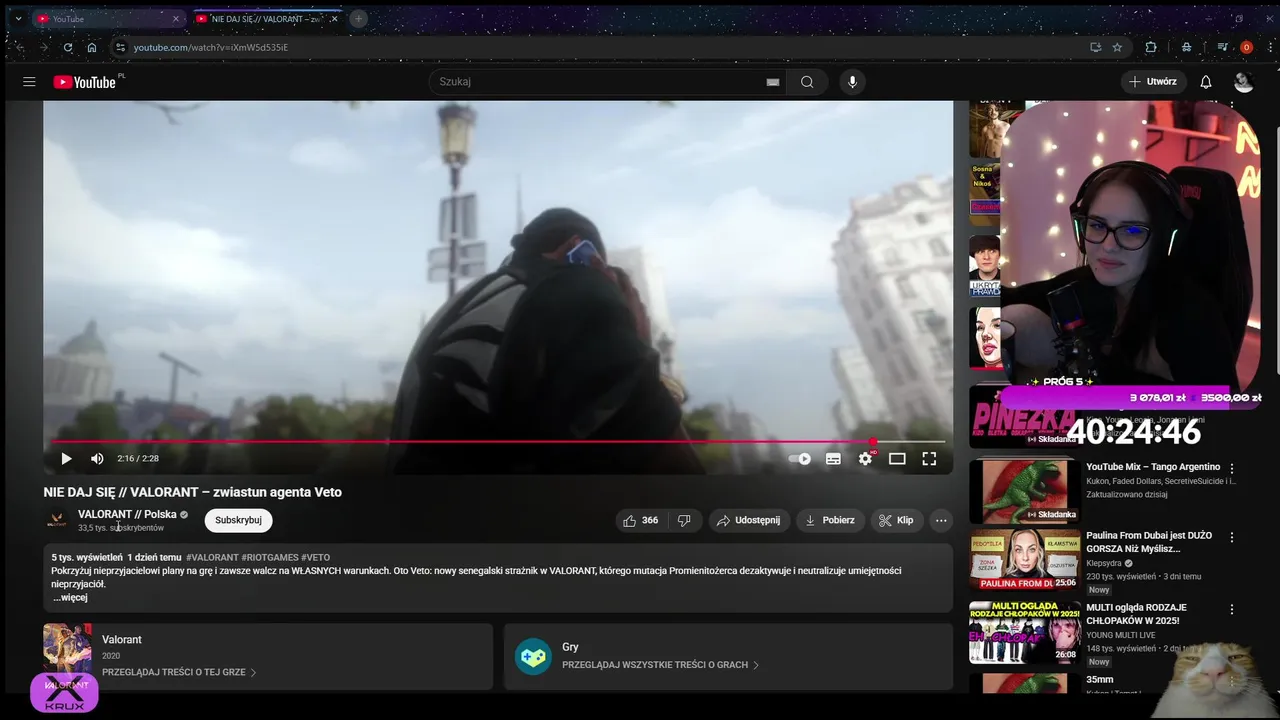Open the Klepsydra channel name
The height and width of the screenshot is (720, 1280).
(1104, 563)
